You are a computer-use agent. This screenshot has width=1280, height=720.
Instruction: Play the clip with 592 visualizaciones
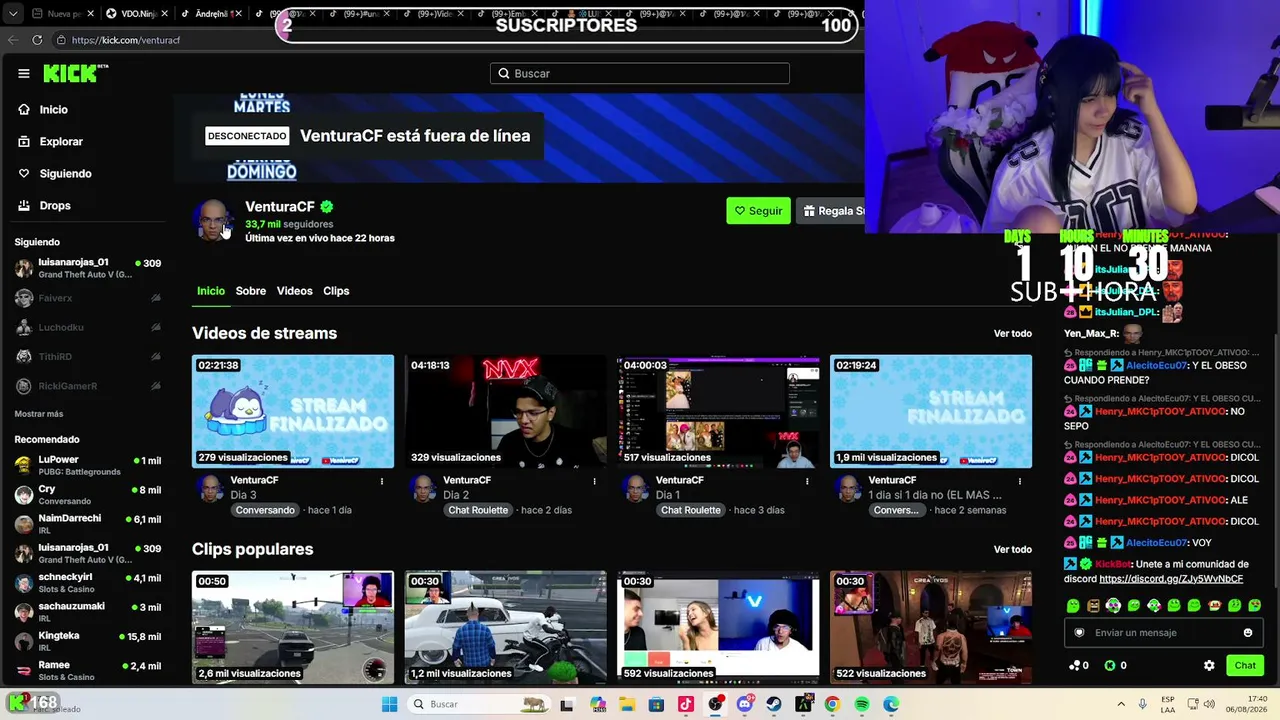pyautogui.click(x=718, y=627)
